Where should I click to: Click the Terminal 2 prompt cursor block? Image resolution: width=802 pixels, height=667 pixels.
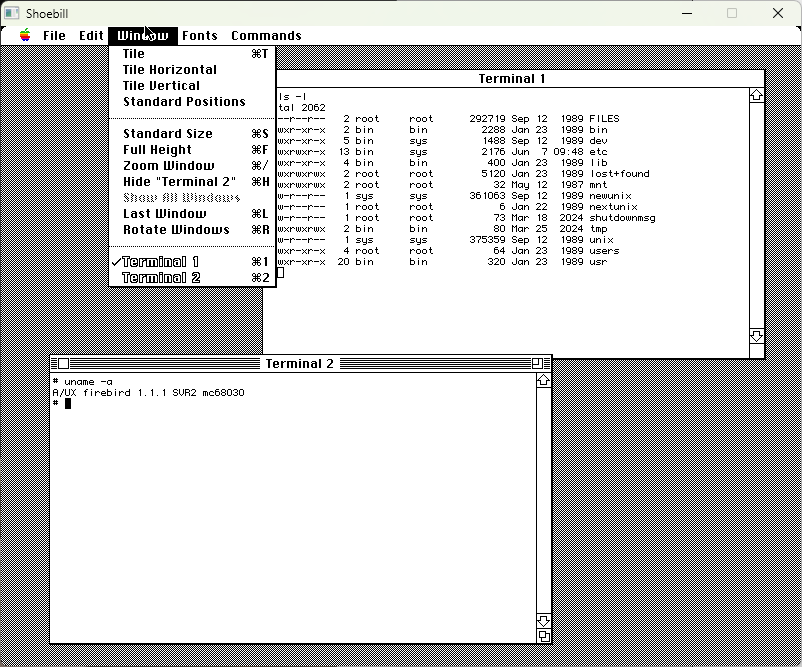[68, 404]
